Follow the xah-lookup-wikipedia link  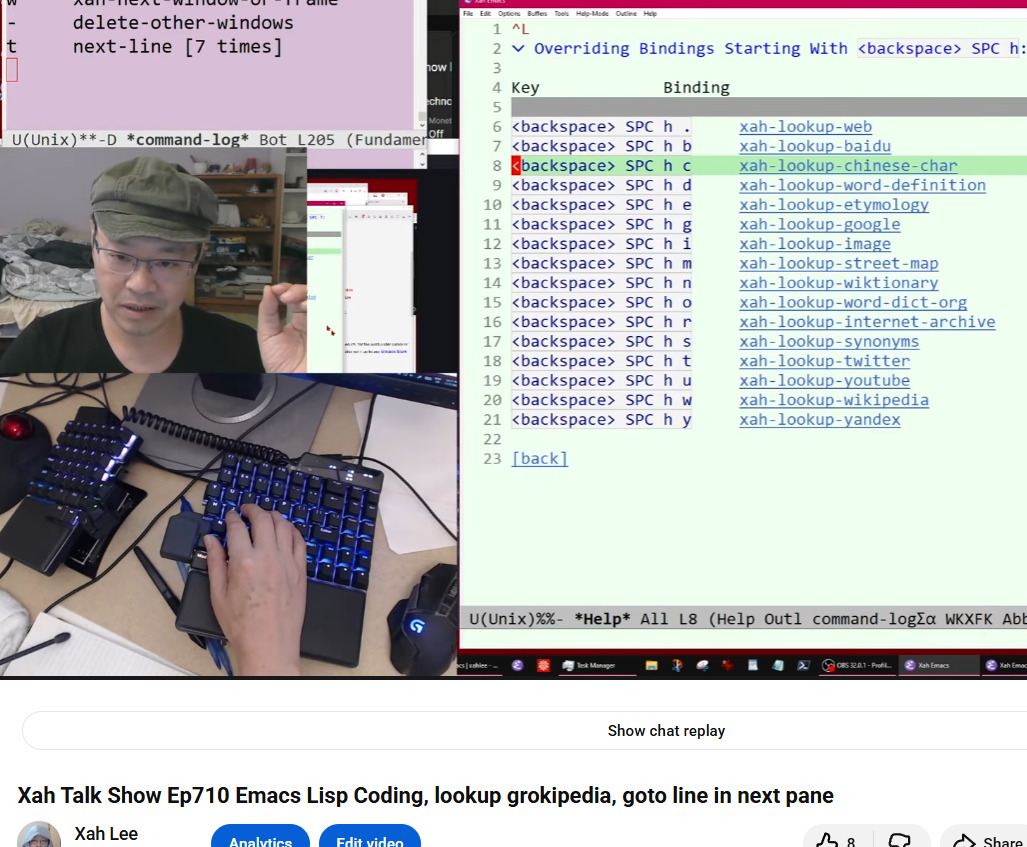(833, 400)
